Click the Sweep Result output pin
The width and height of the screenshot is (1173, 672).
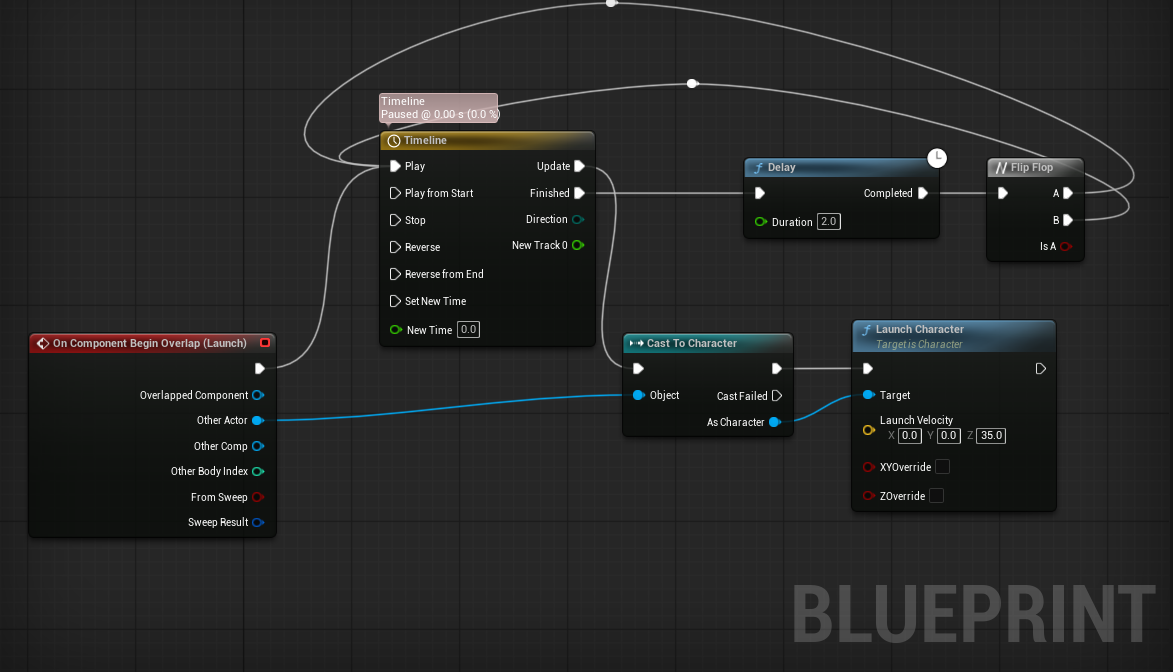[x=258, y=522]
